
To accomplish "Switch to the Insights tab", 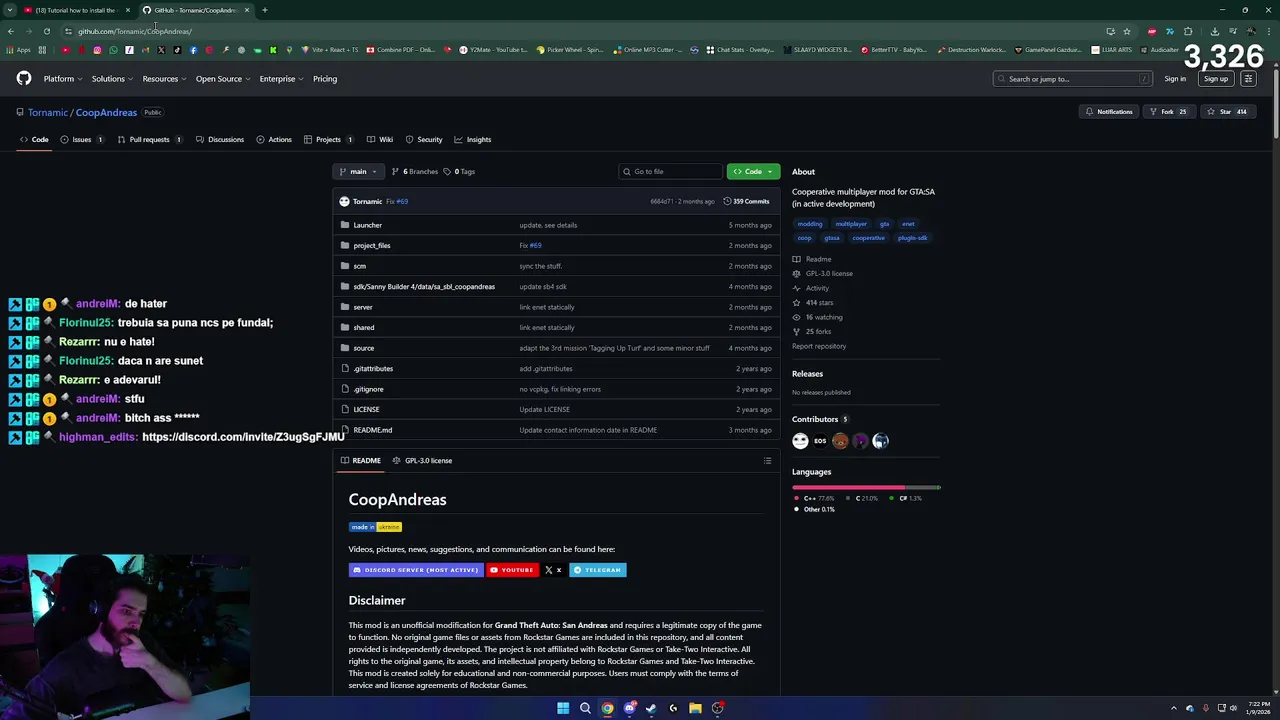I will click(x=473, y=140).
